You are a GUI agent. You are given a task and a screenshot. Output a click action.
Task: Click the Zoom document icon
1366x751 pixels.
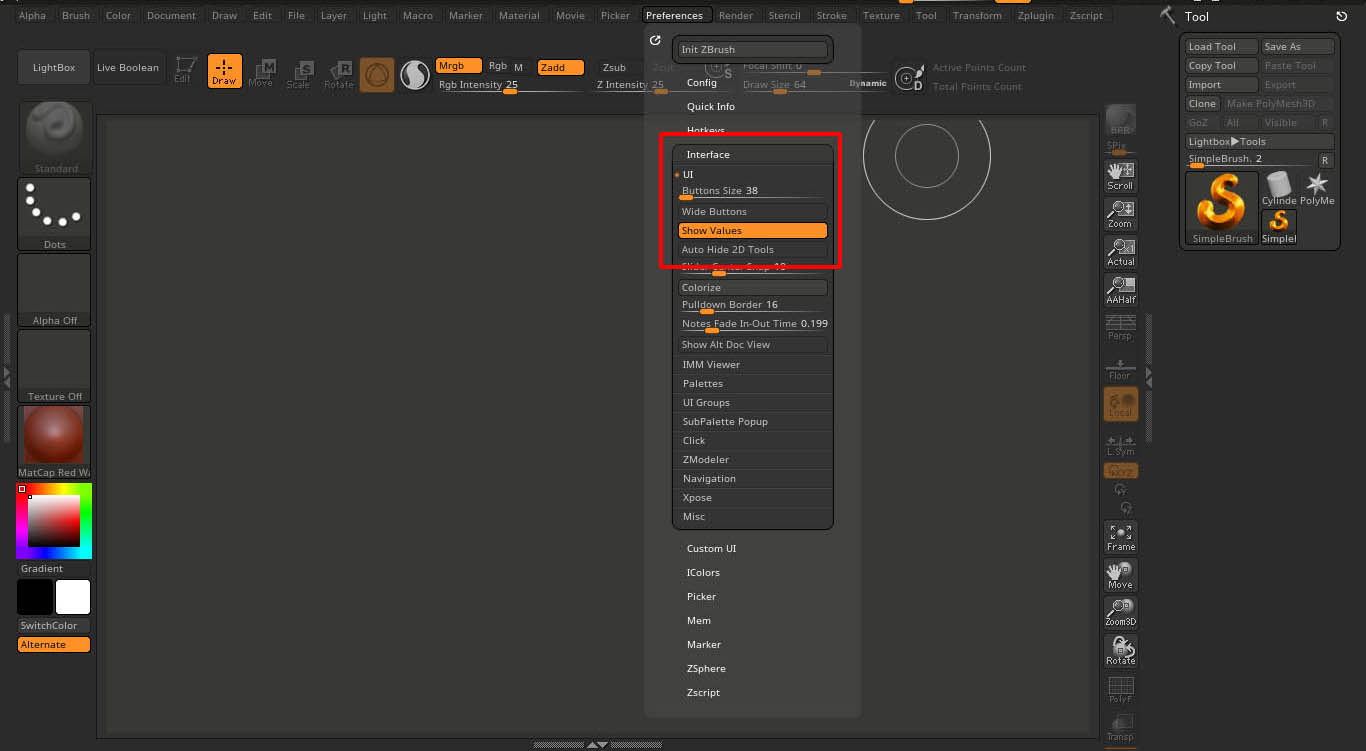1120,214
